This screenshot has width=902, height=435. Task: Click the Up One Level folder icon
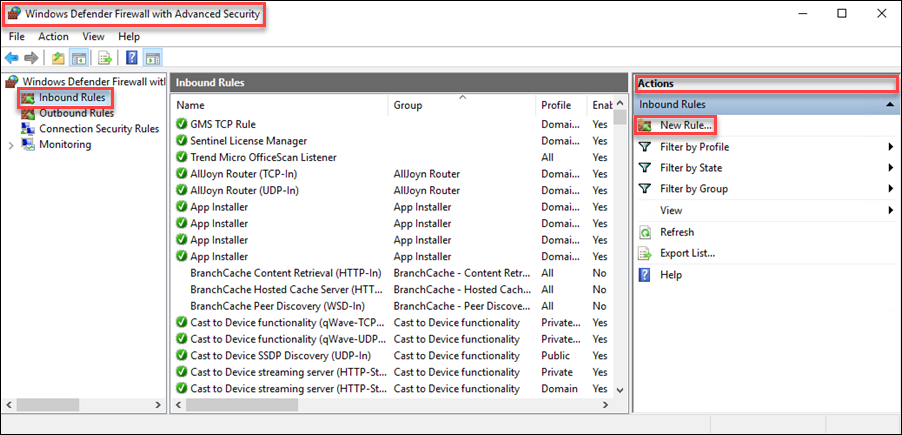click(x=58, y=58)
